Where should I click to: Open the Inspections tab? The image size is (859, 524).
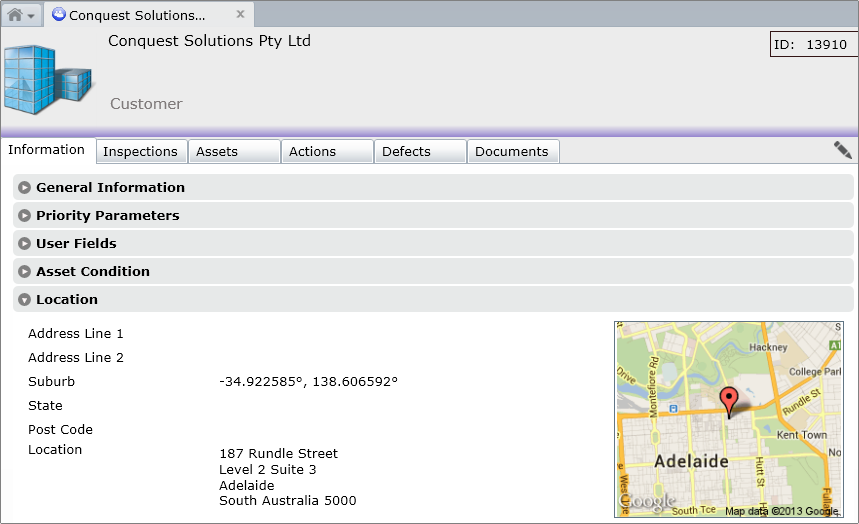click(141, 151)
